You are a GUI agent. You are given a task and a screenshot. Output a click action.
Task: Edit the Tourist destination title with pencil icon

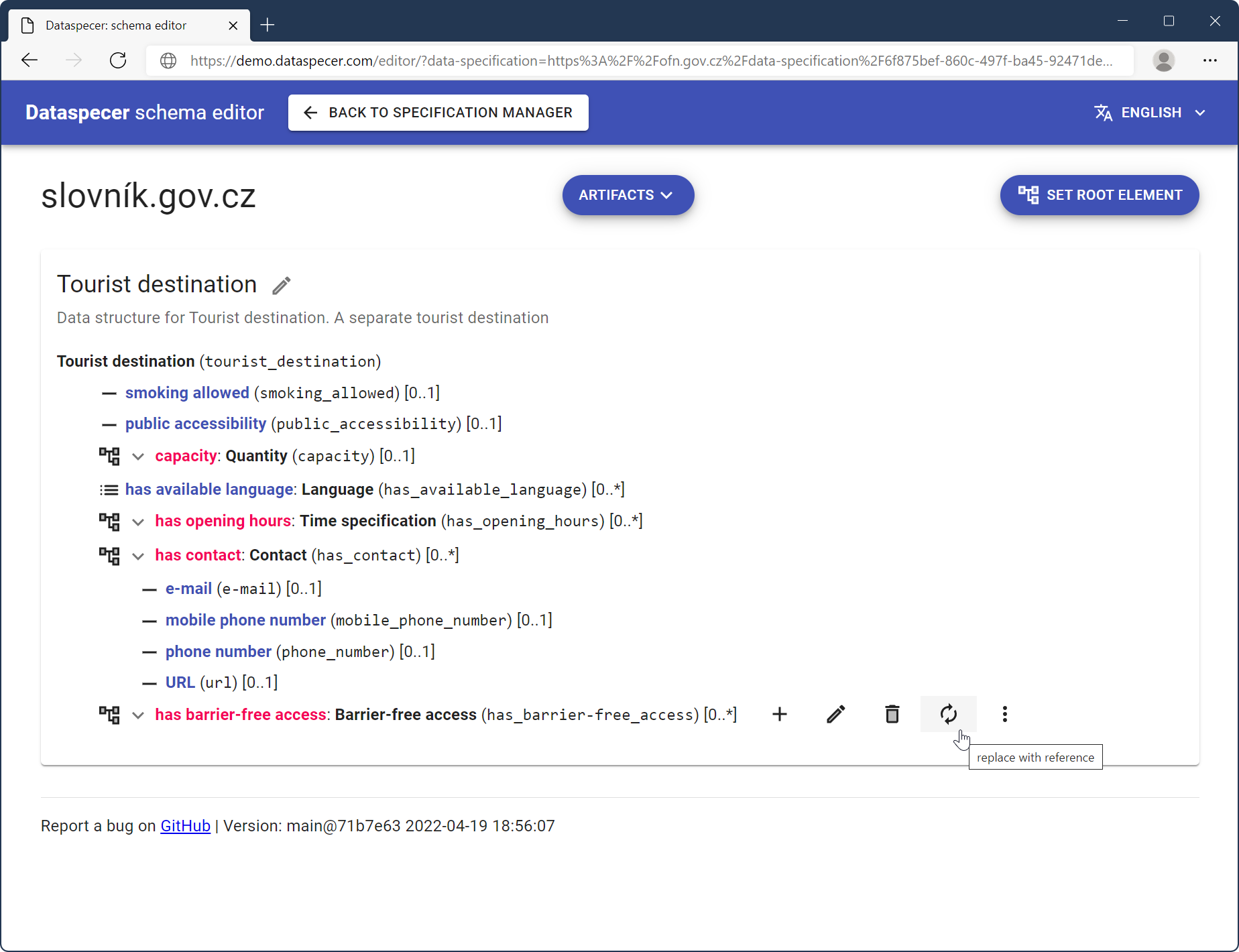tap(282, 286)
